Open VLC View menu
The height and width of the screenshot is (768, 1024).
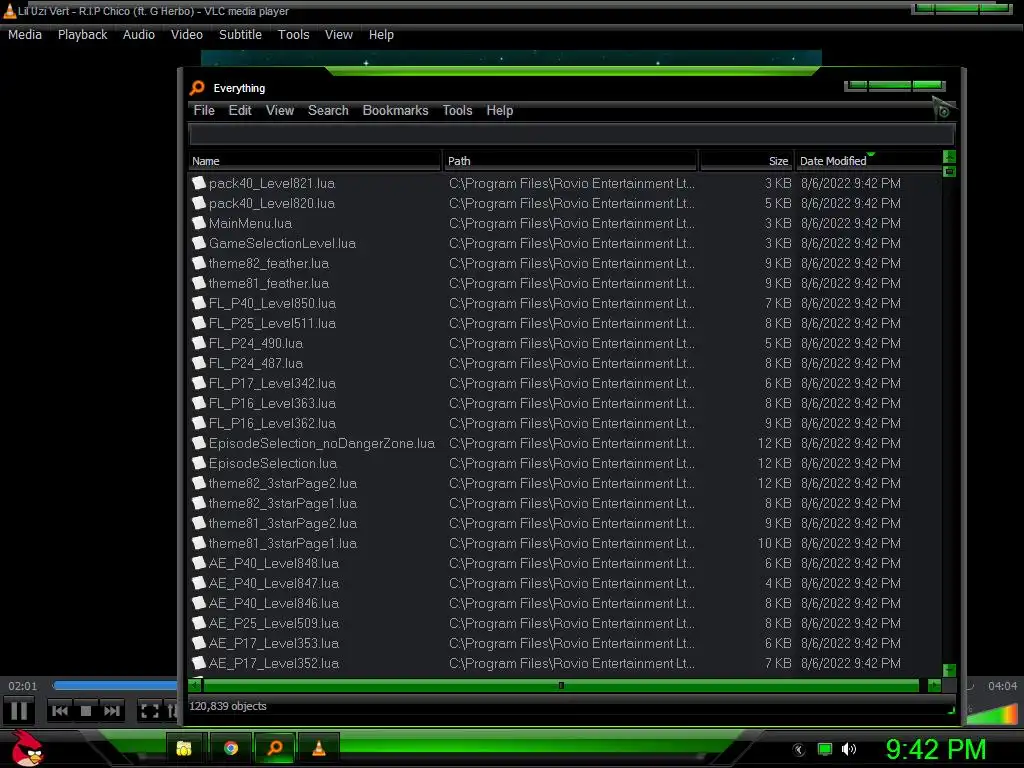click(339, 35)
